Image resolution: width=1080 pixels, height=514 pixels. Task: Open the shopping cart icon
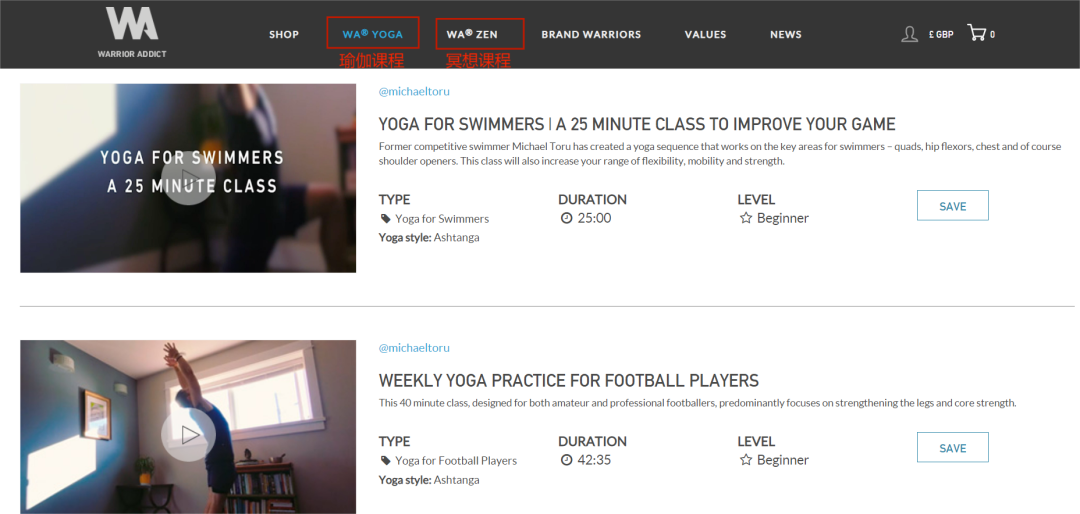976,33
